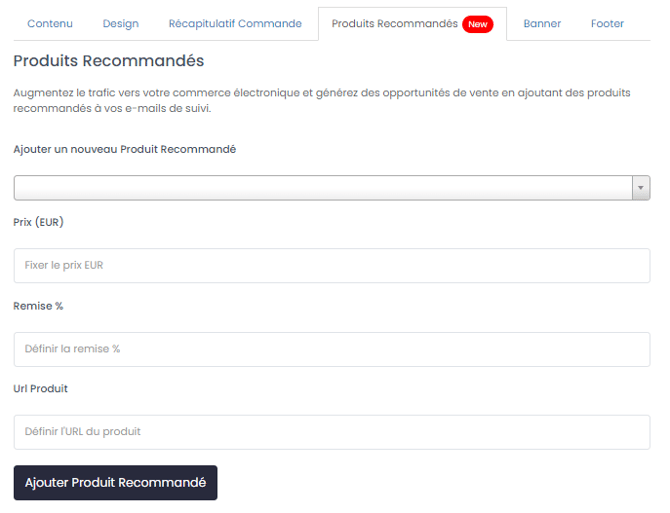Click the Prix (EUR) label
This screenshot has height=513, width=670.
click(39, 222)
